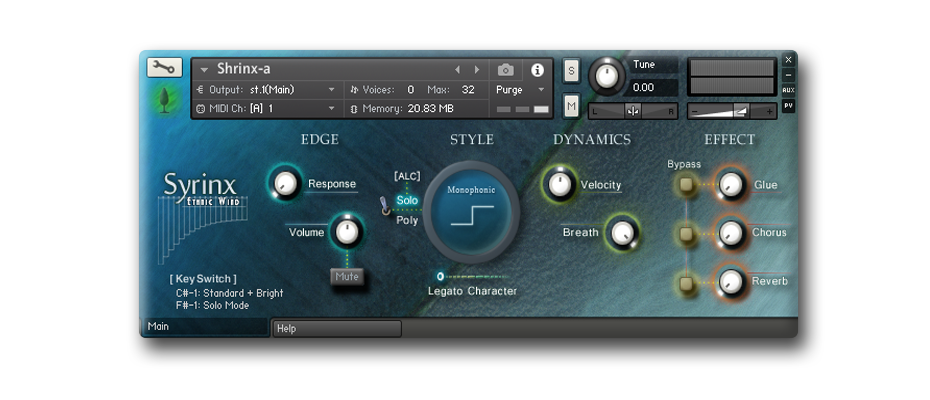Viewport: 930px width, 400px height.
Task: Decrease volume with the minus button
Action: [694, 111]
